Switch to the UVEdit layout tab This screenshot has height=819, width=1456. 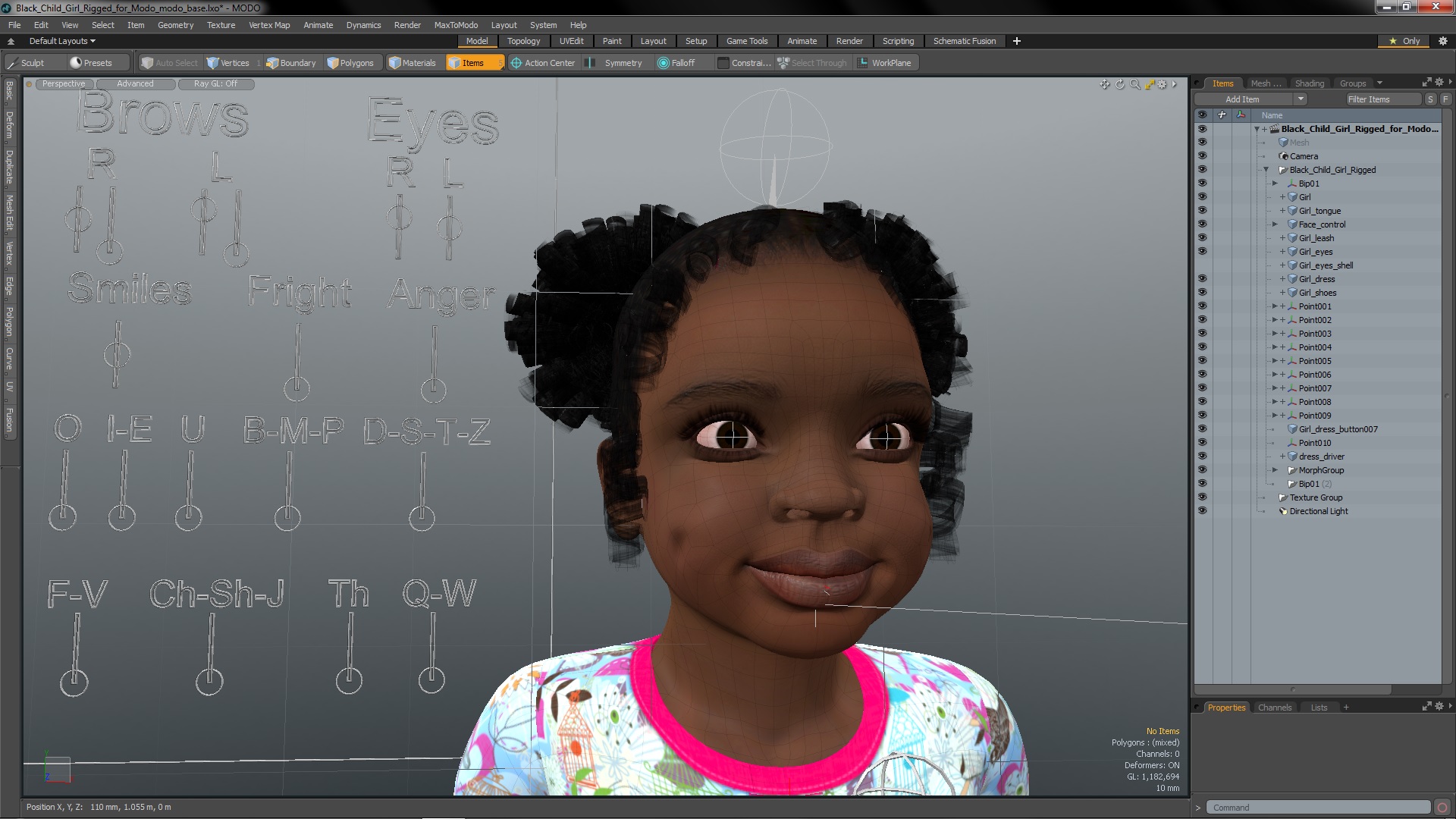[x=571, y=41]
